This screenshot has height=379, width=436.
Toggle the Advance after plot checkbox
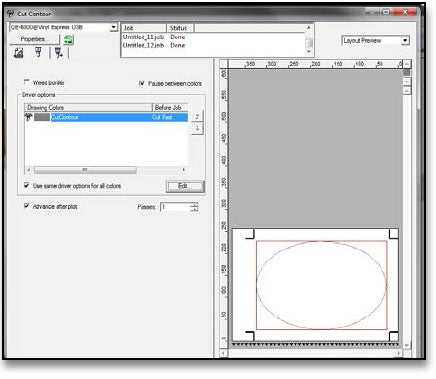tap(26, 206)
